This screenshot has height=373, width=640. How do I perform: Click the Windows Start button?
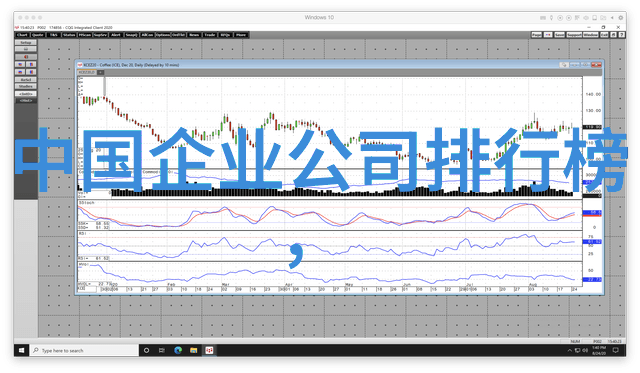click(x=22, y=351)
